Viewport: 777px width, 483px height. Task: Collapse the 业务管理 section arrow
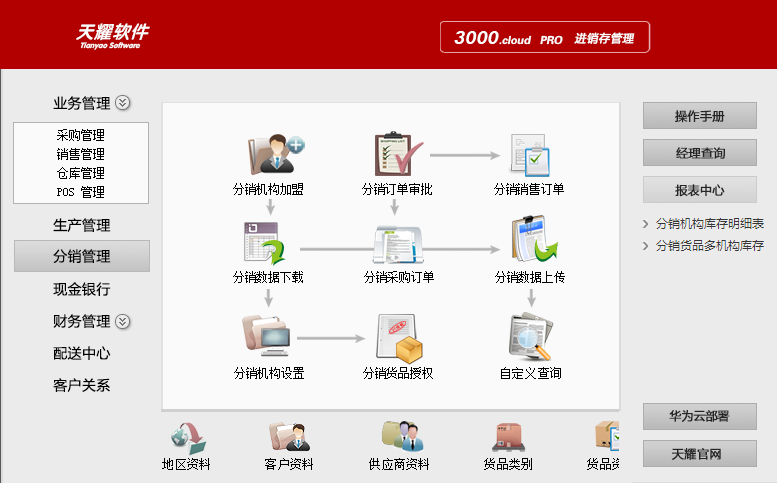123,102
